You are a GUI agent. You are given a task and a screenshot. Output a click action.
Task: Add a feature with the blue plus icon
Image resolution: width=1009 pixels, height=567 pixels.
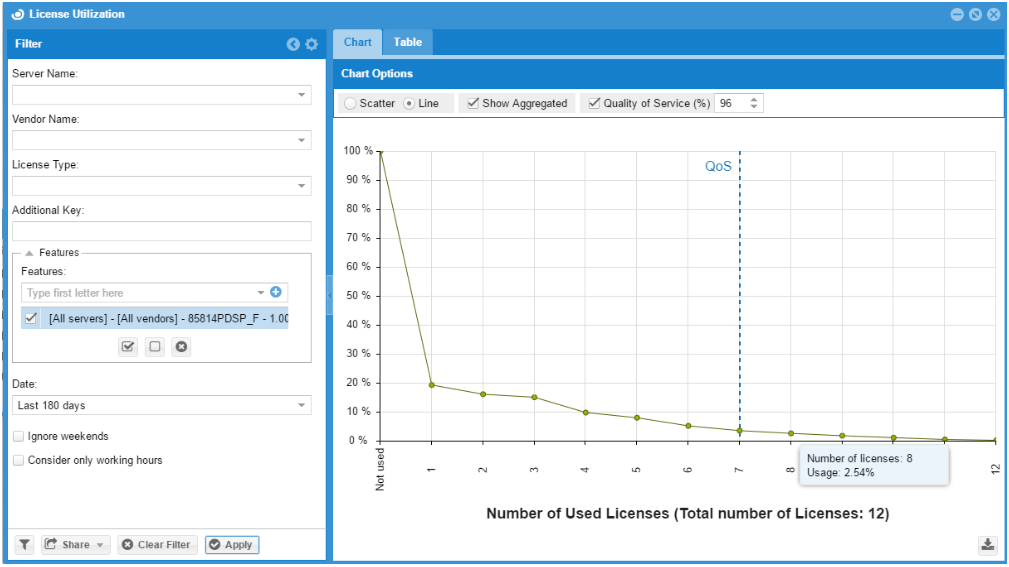click(276, 293)
